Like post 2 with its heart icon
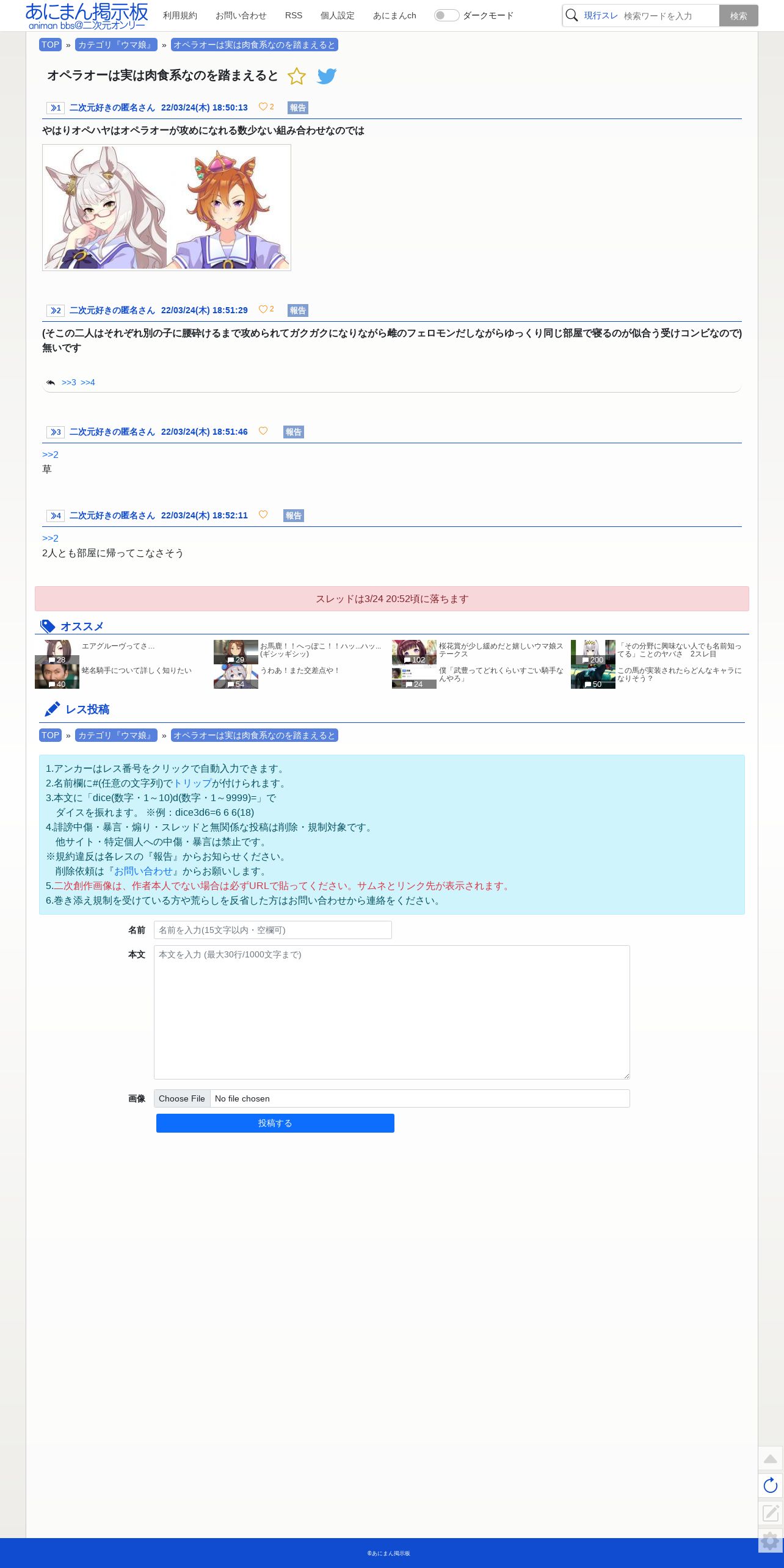Screen dimensions: 784x1568 pyautogui.click(x=263, y=310)
